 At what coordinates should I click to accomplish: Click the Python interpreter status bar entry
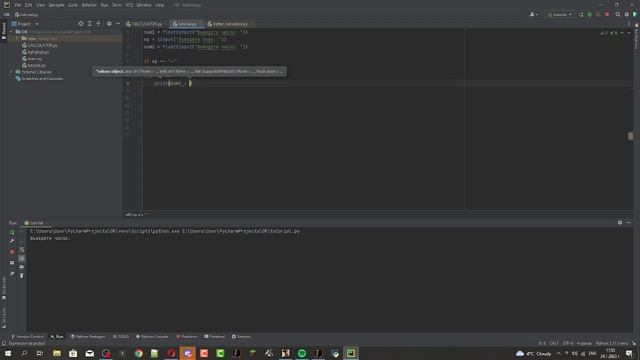pyautogui.click(x=611, y=344)
